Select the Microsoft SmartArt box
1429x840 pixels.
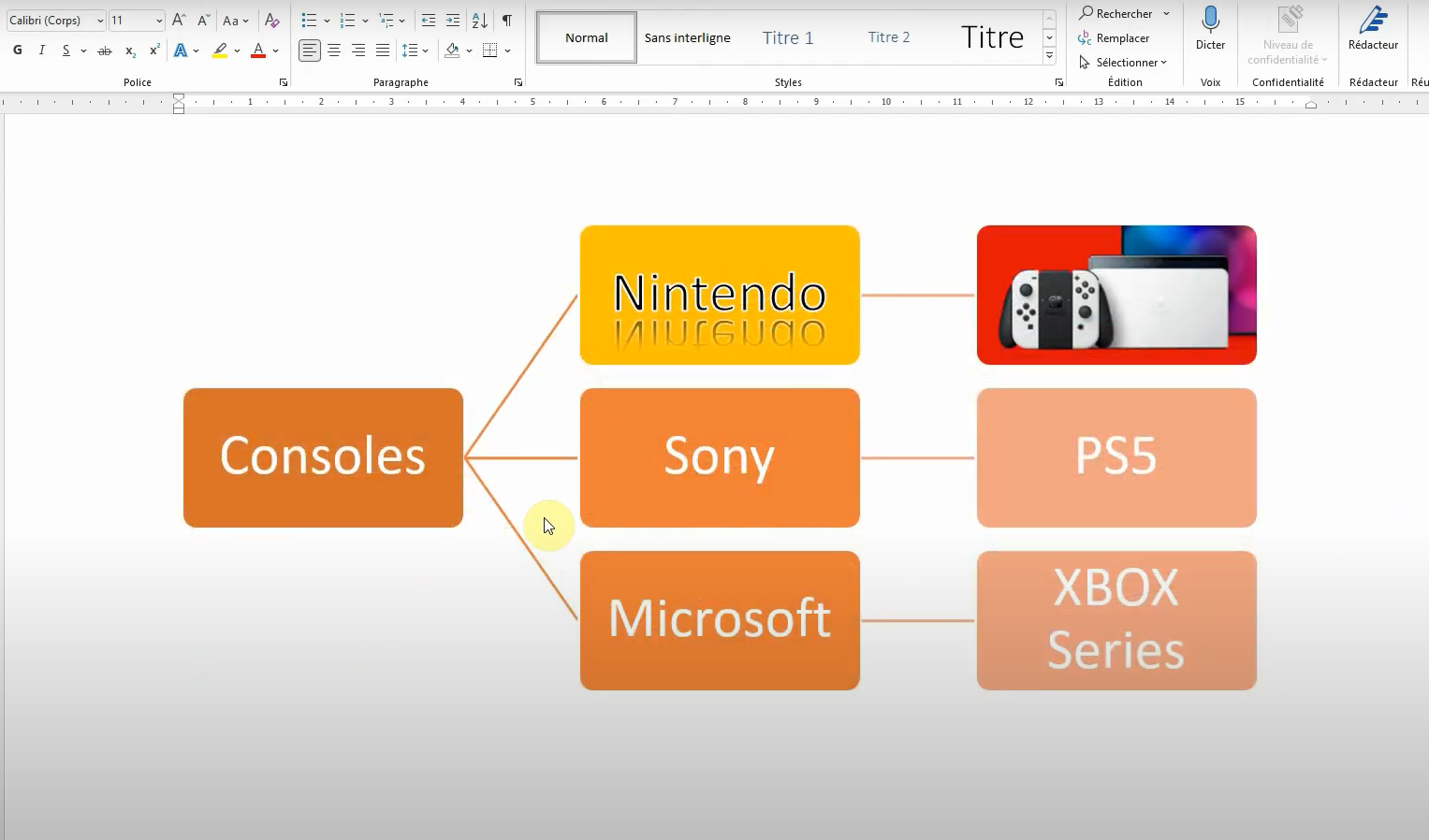point(720,620)
